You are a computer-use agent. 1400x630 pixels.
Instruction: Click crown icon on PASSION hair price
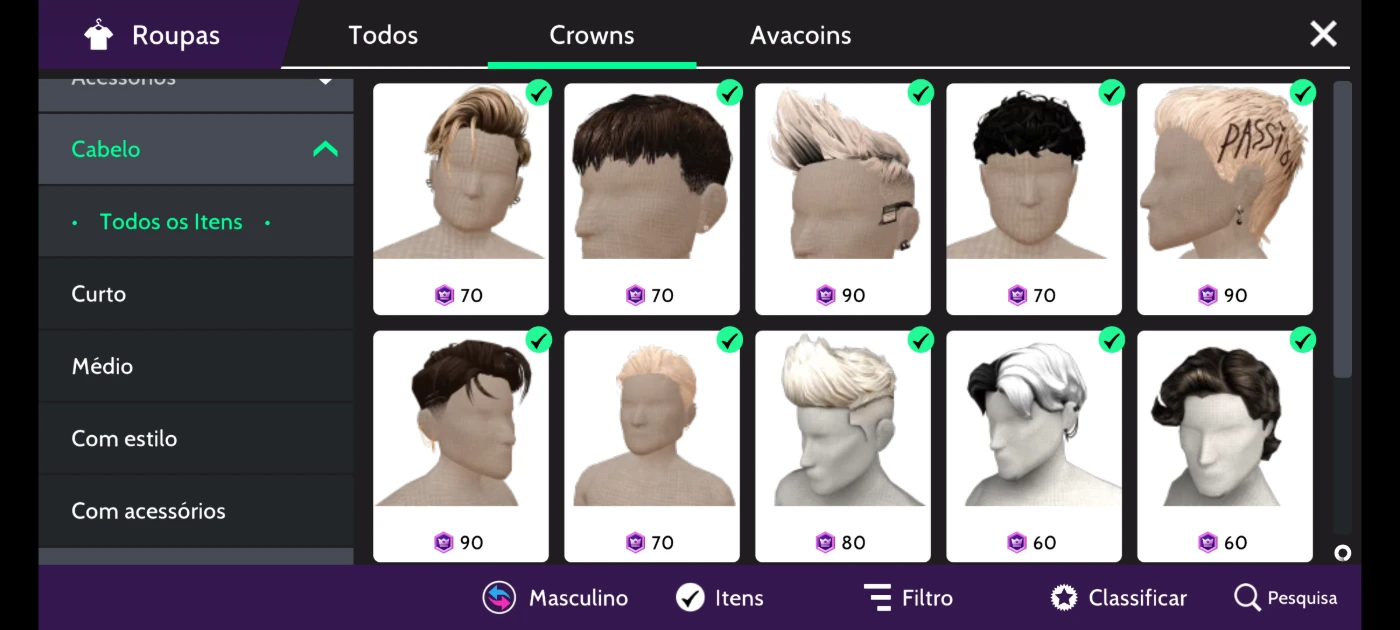pyautogui.click(x=1207, y=295)
